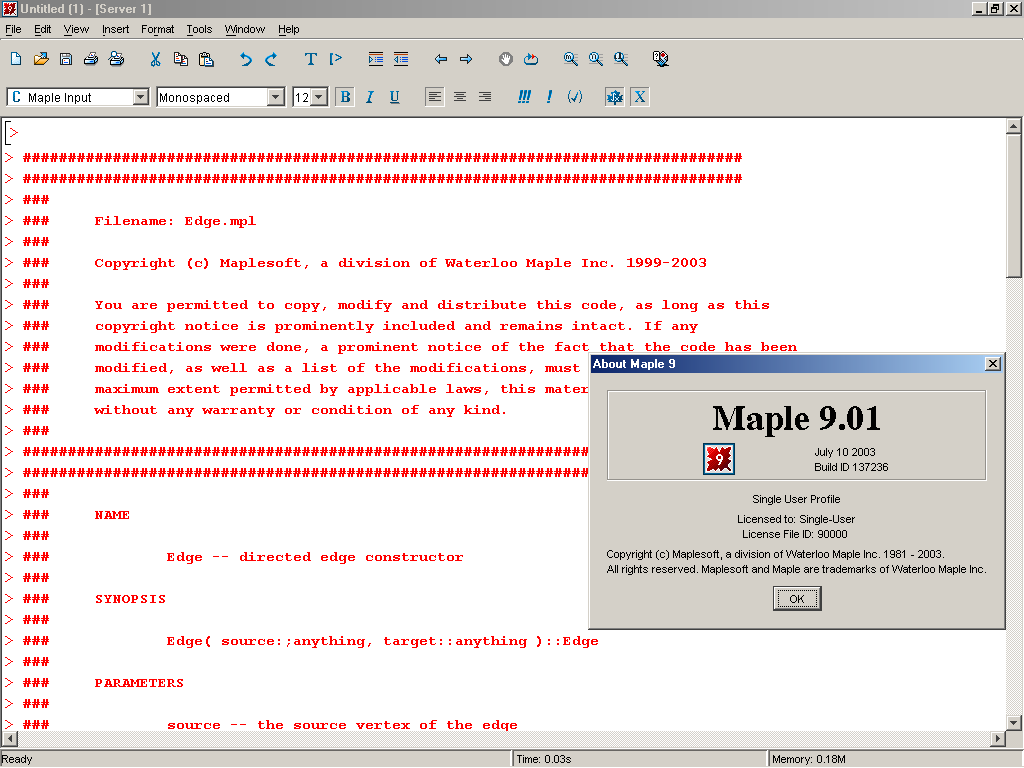The image size is (1024, 768).
Task: Restart the Maple server using the restart icon
Action: [x=531, y=59]
